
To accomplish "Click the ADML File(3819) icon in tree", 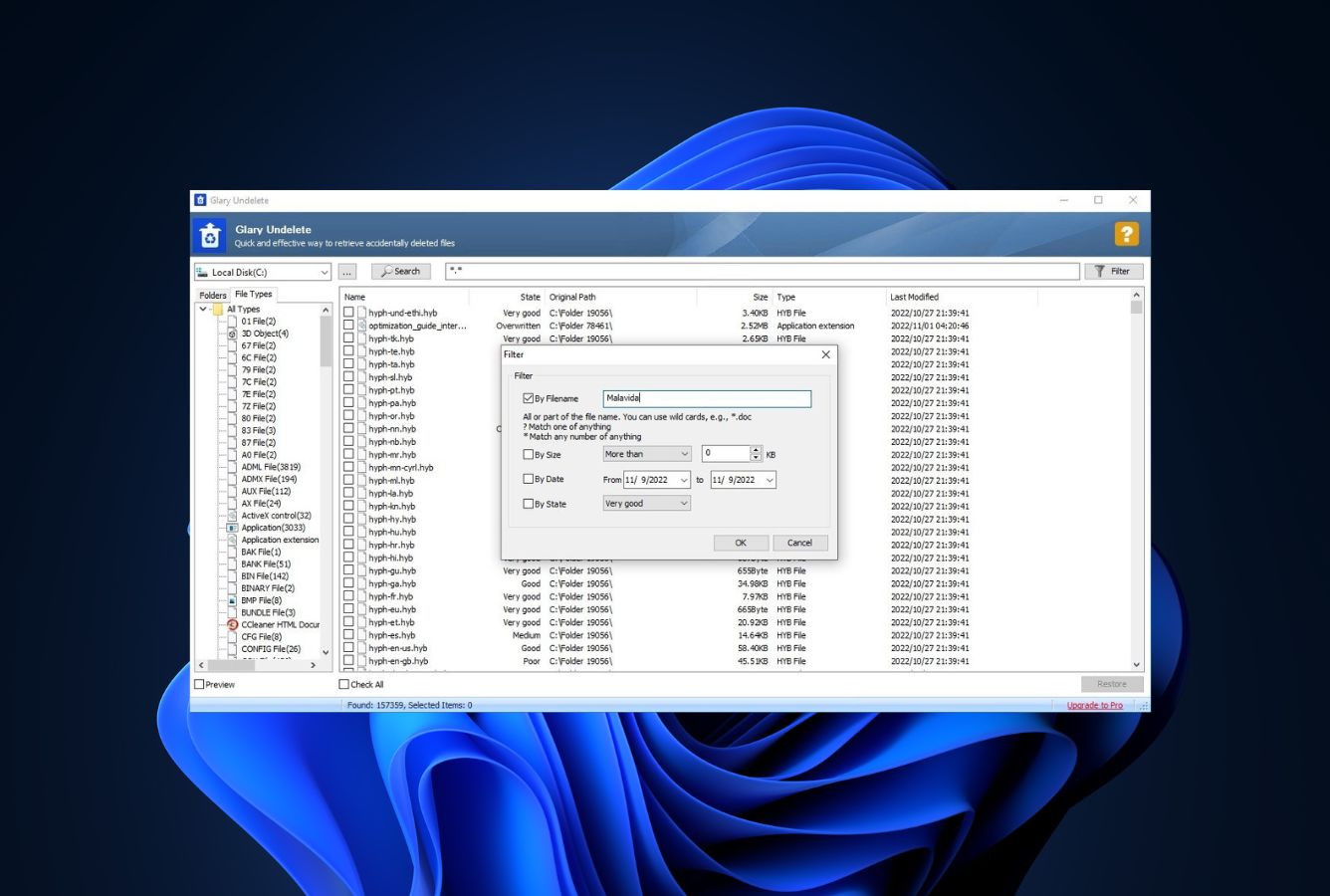I will (x=232, y=467).
